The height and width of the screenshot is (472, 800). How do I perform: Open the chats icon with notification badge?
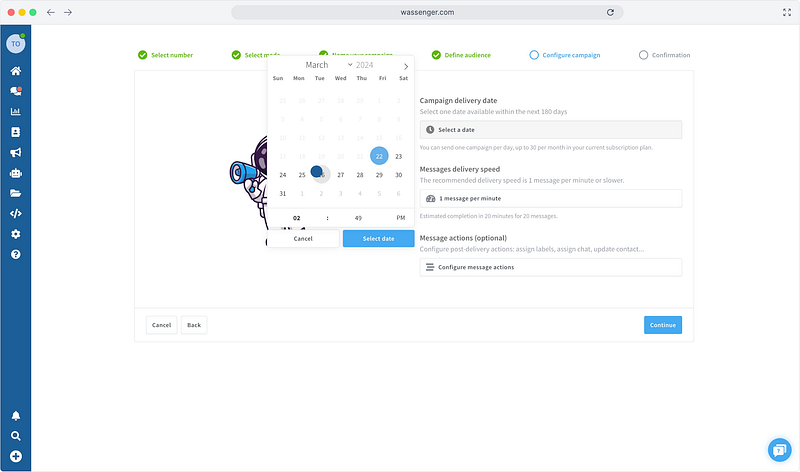pos(15,92)
